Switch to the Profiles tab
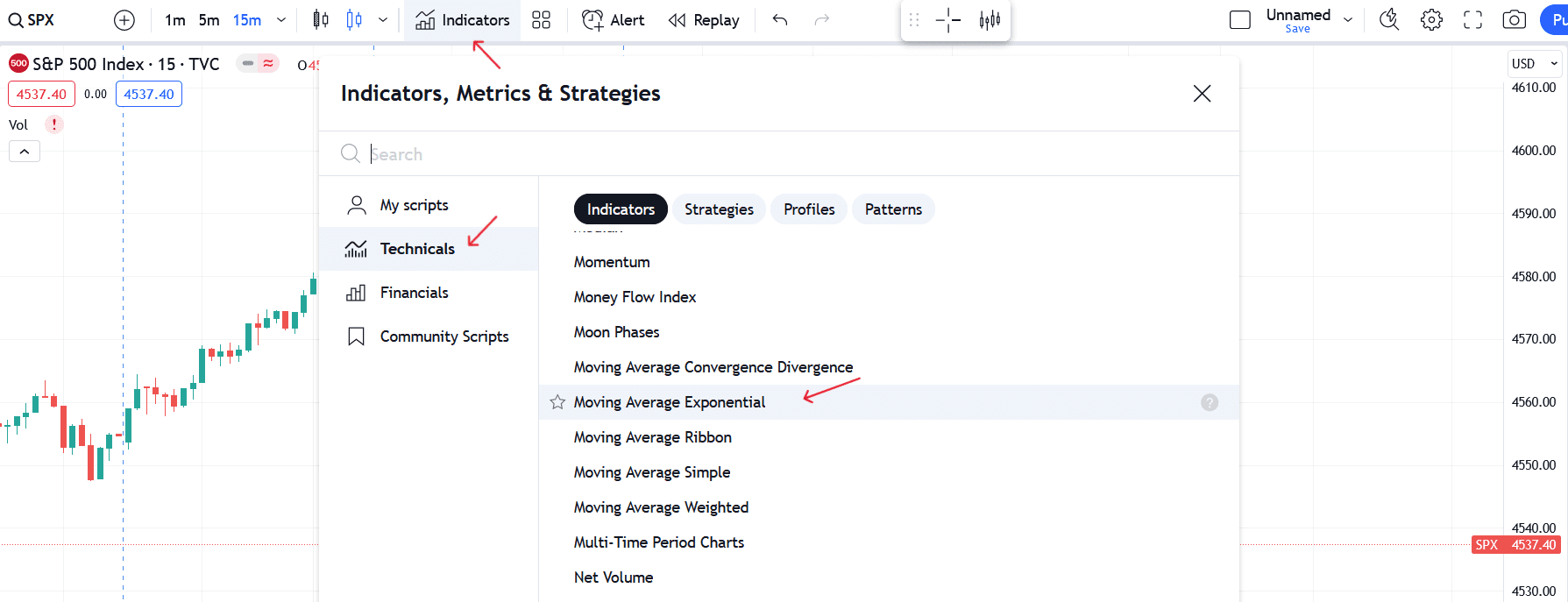1568x602 pixels. pyautogui.click(x=809, y=209)
